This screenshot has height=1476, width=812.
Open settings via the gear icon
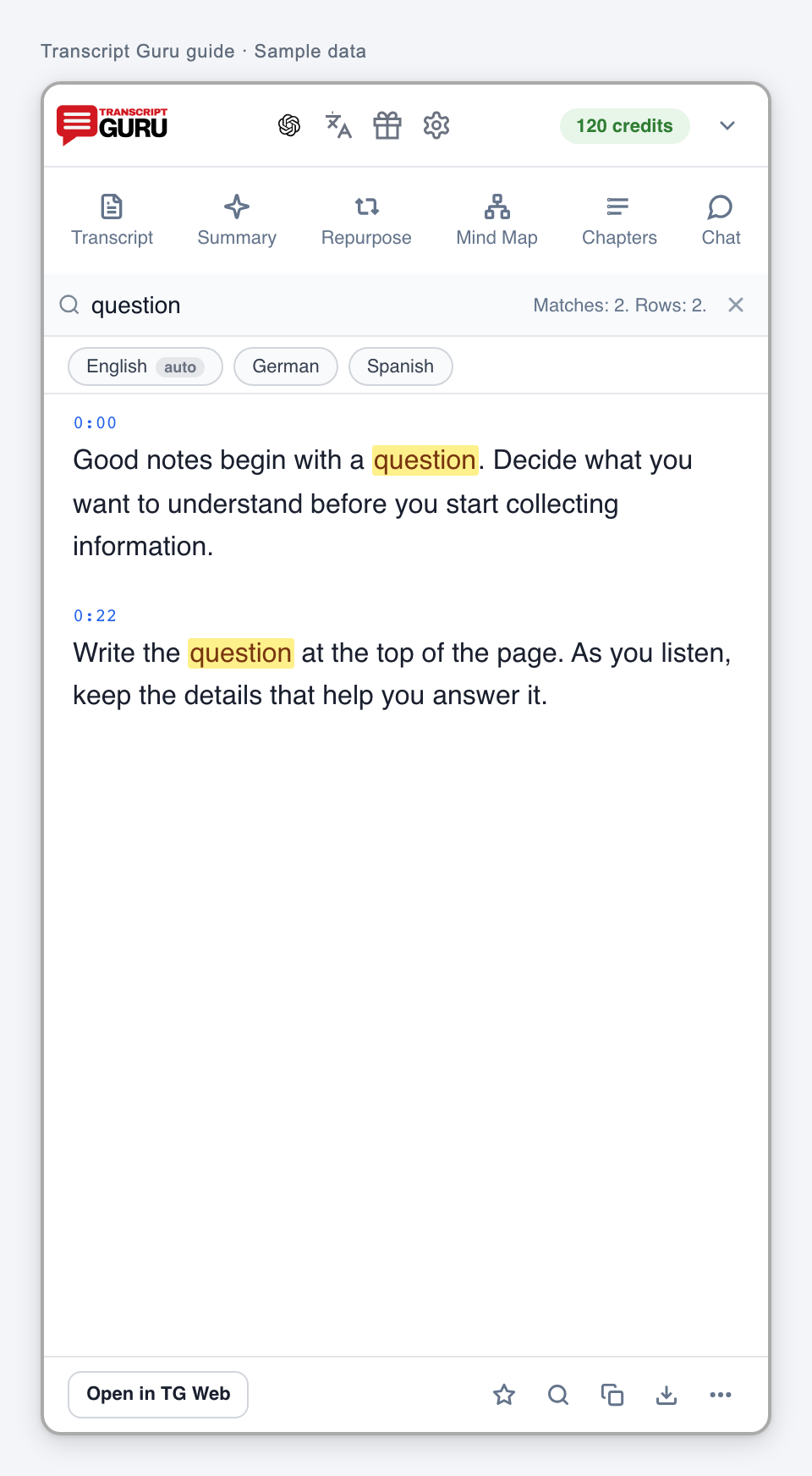coord(436,125)
